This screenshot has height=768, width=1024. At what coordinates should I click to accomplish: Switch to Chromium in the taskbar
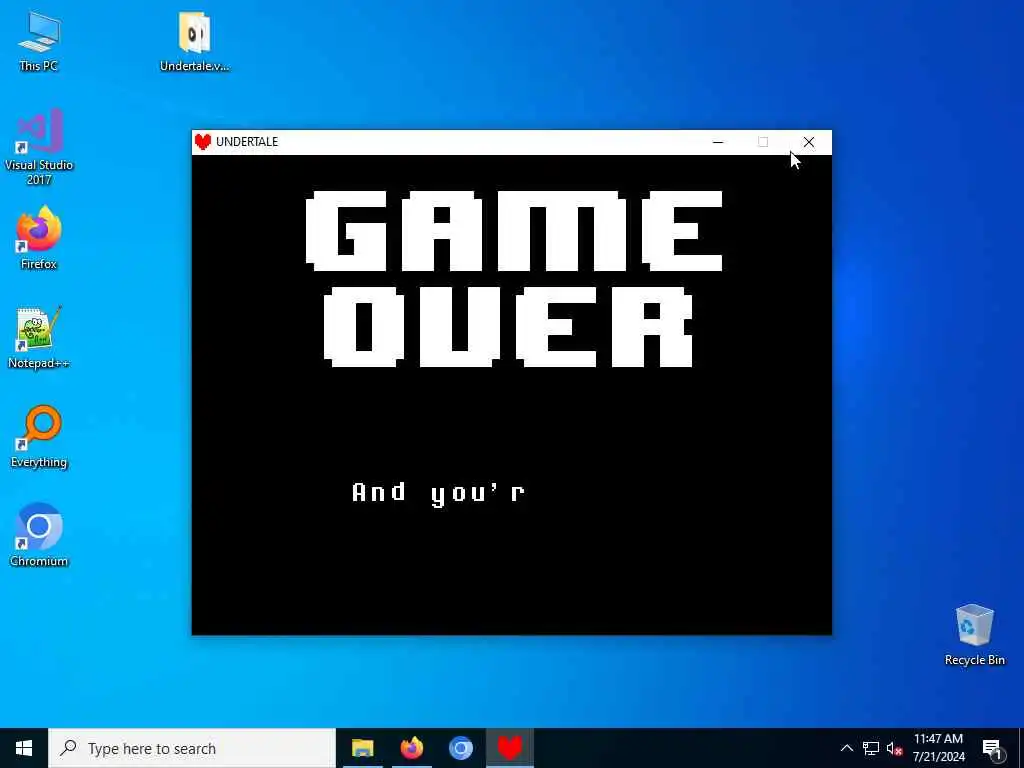coord(460,748)
